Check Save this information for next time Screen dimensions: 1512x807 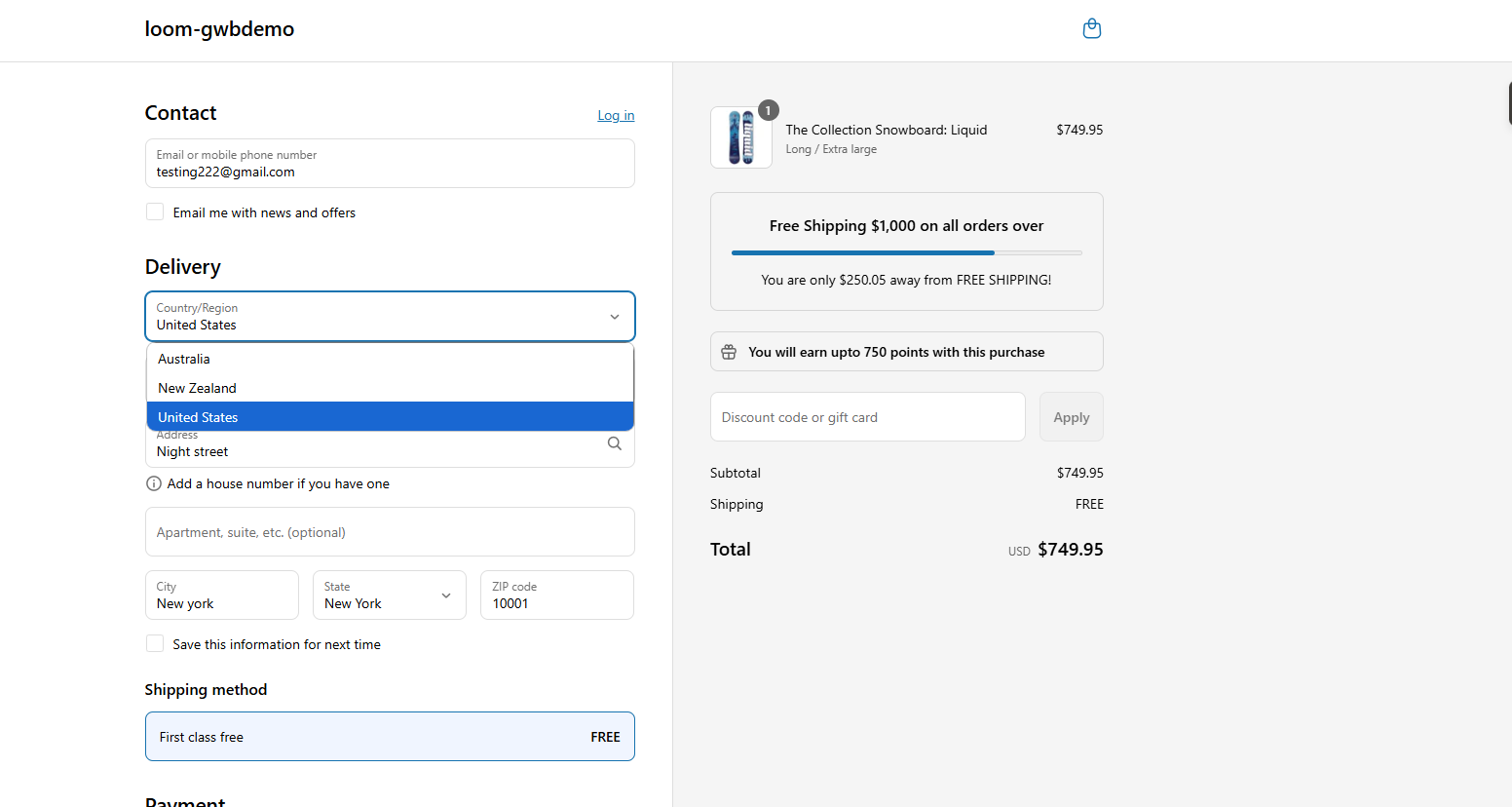pyautogui.click(x=155, y=644)
